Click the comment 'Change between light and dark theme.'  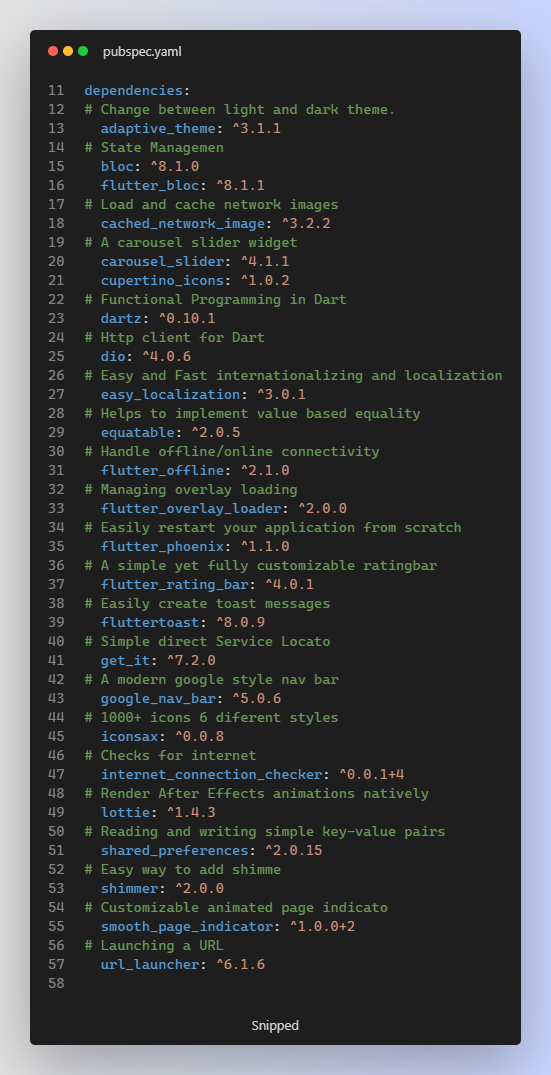click(240, 110)
